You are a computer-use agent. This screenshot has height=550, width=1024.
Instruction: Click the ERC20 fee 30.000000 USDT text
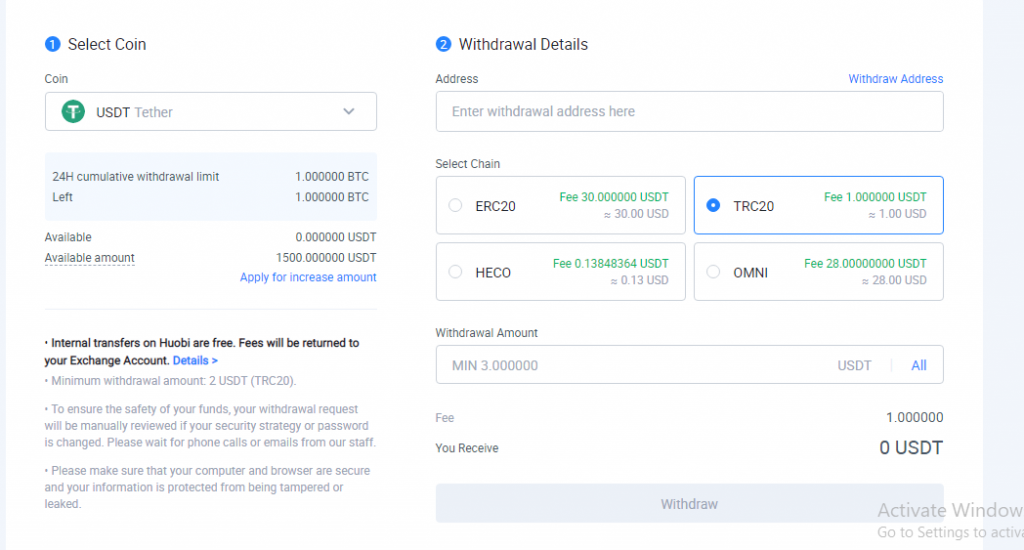(613, 197)
